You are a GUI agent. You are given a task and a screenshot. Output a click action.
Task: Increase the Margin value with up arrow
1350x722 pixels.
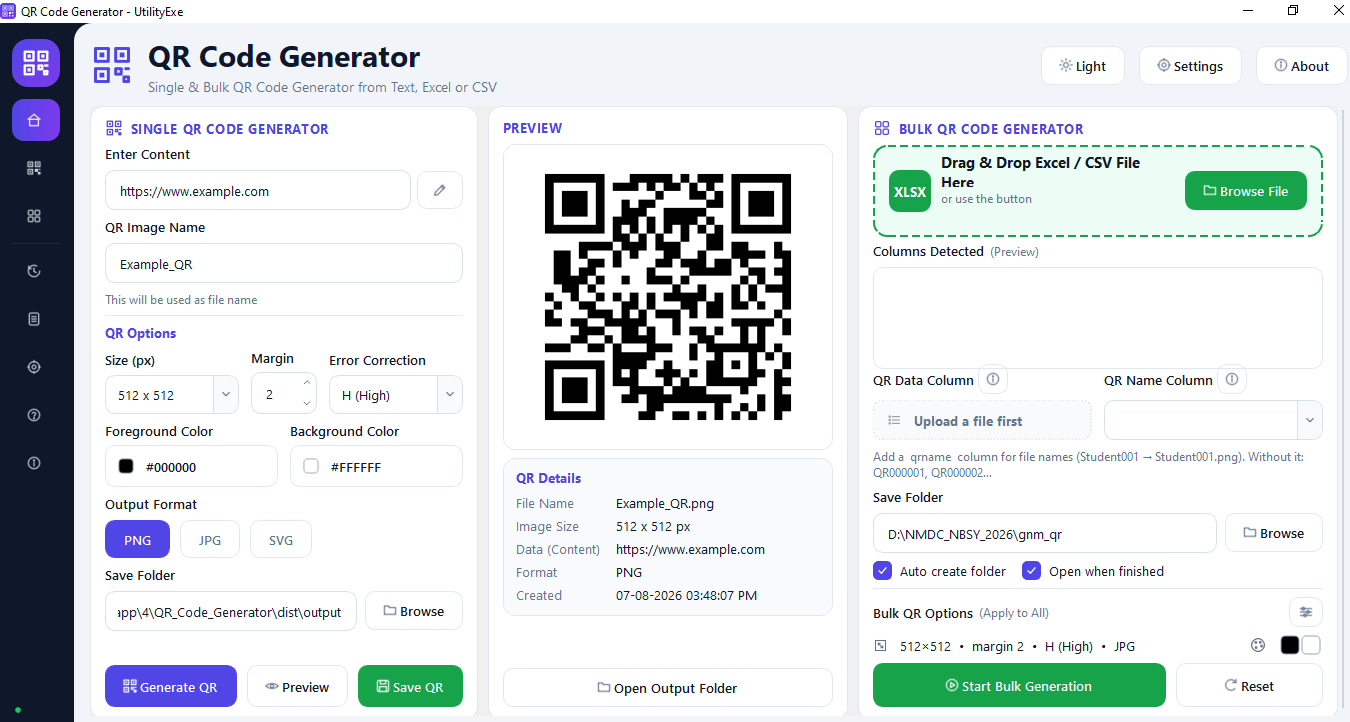[x=306, y=383]
